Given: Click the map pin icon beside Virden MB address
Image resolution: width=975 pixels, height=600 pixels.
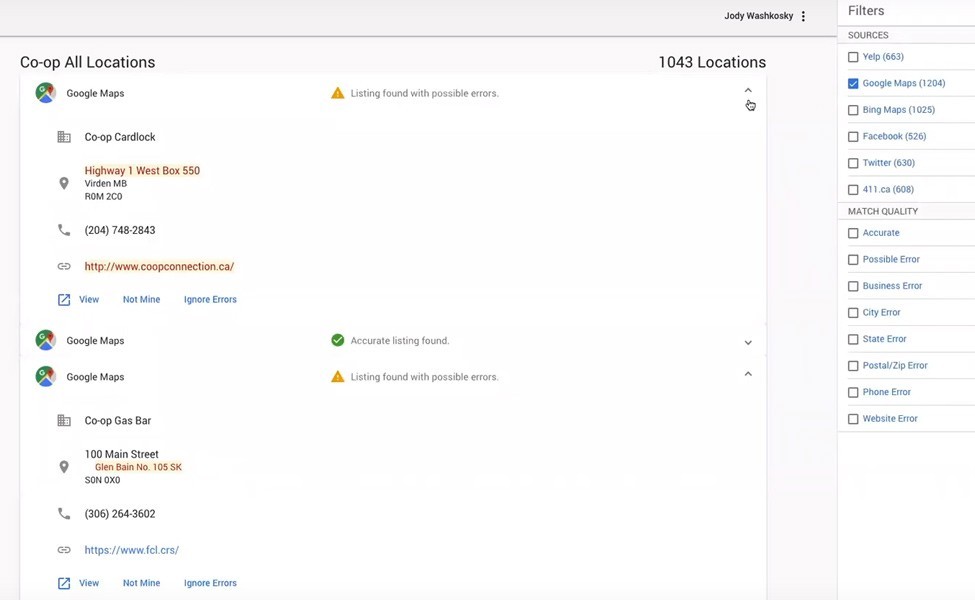Looking at the screenshot, I should pos(64,183).
